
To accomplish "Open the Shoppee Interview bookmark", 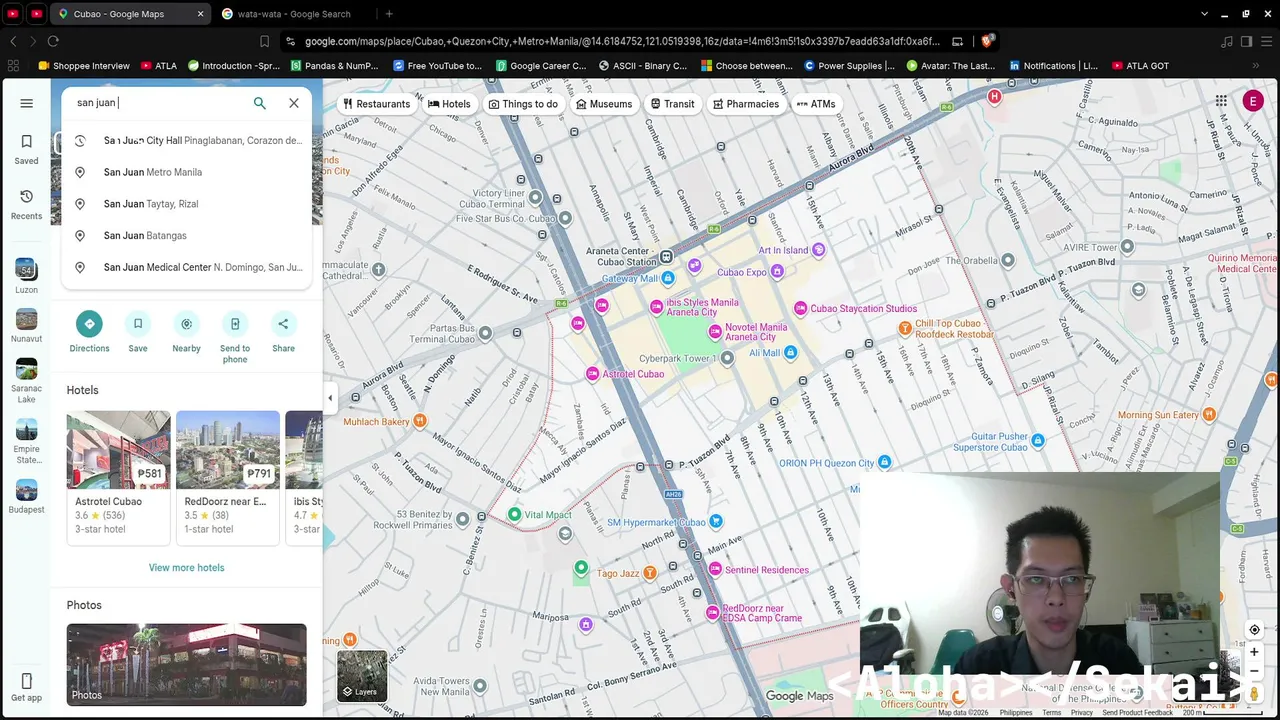I will [84, 66].
